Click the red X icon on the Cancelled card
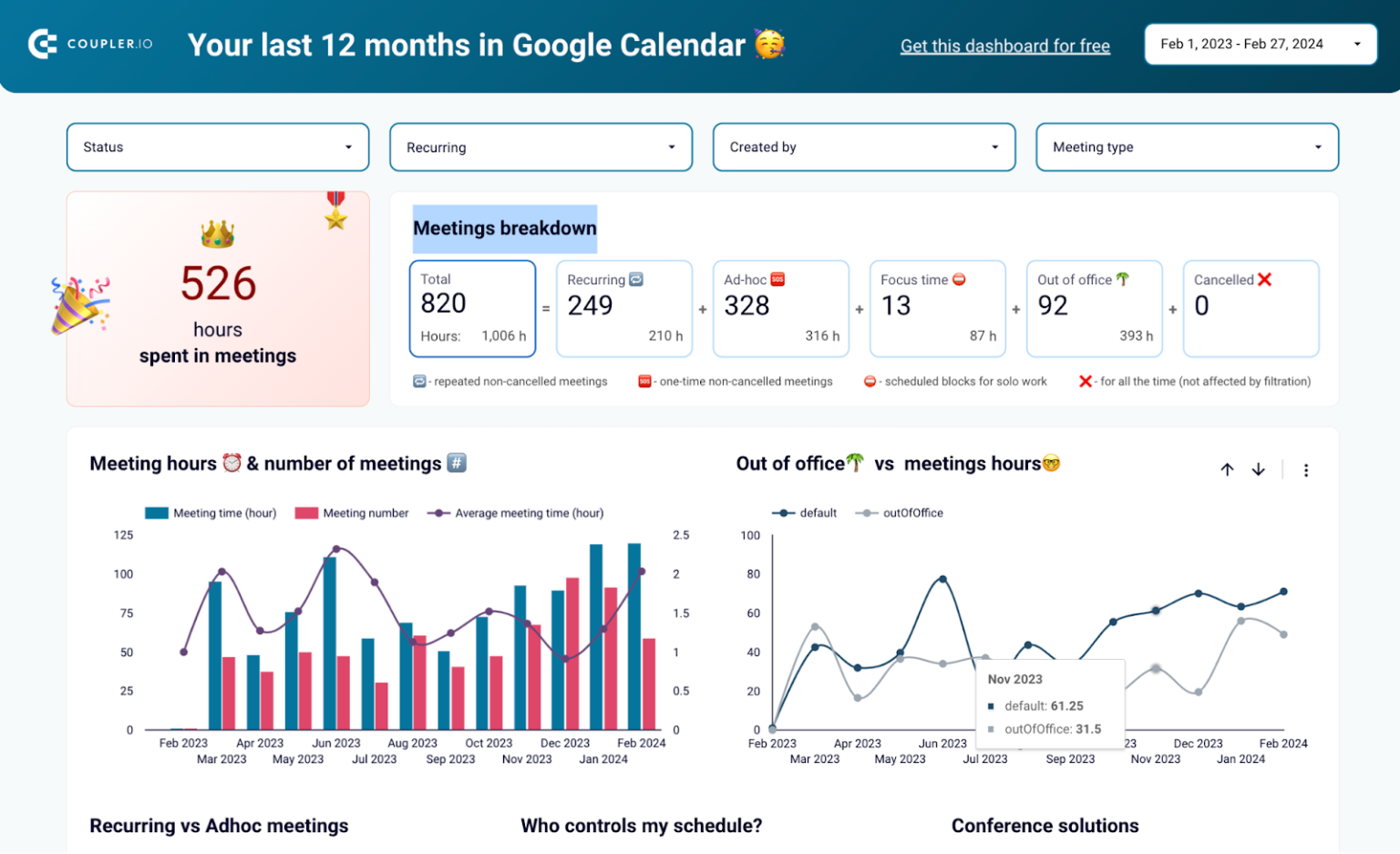Screen dimensions: 1400x854 (x=1266, y=280)
